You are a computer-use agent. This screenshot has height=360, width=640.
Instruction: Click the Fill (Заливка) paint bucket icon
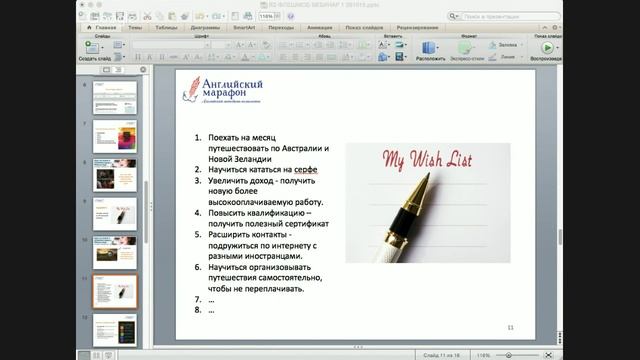coord(492,45)
